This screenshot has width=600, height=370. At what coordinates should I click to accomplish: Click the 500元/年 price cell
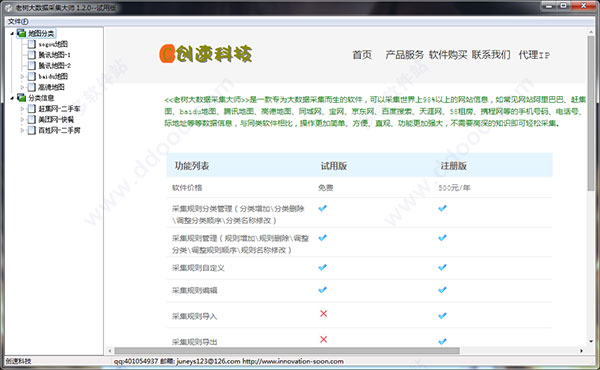tap(454, 187)
